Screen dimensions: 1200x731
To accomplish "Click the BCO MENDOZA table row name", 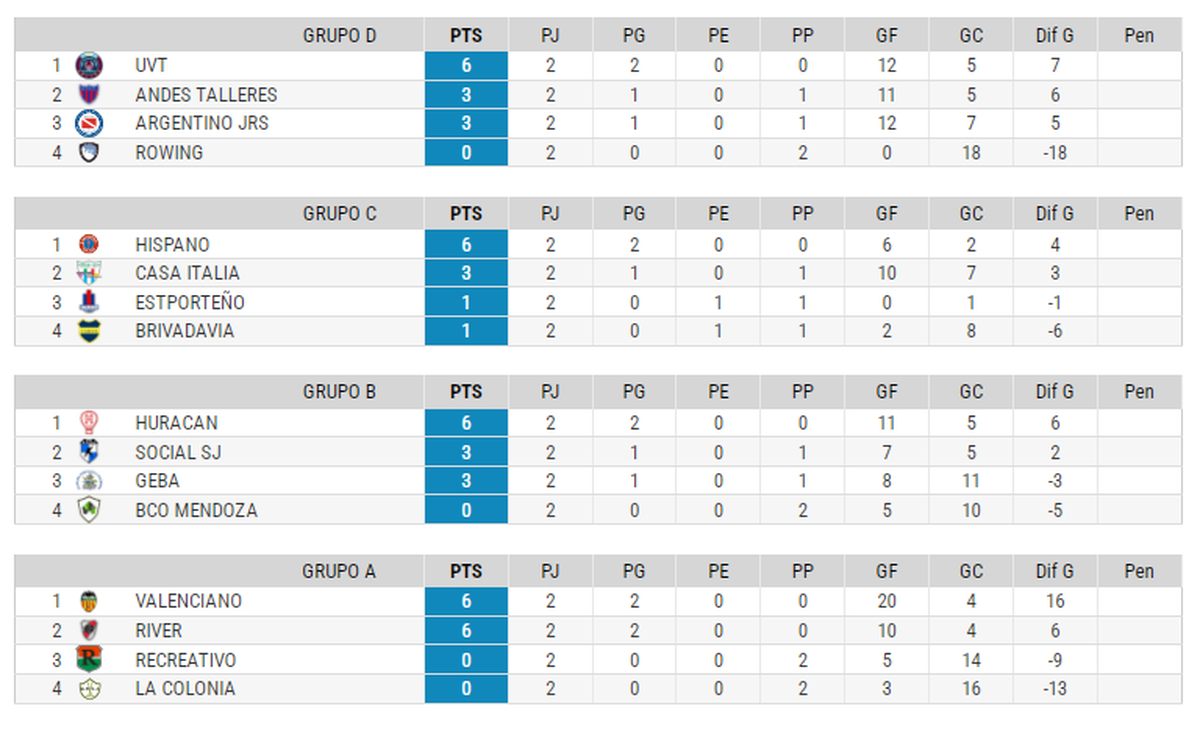I will click(x=196, y=510).
